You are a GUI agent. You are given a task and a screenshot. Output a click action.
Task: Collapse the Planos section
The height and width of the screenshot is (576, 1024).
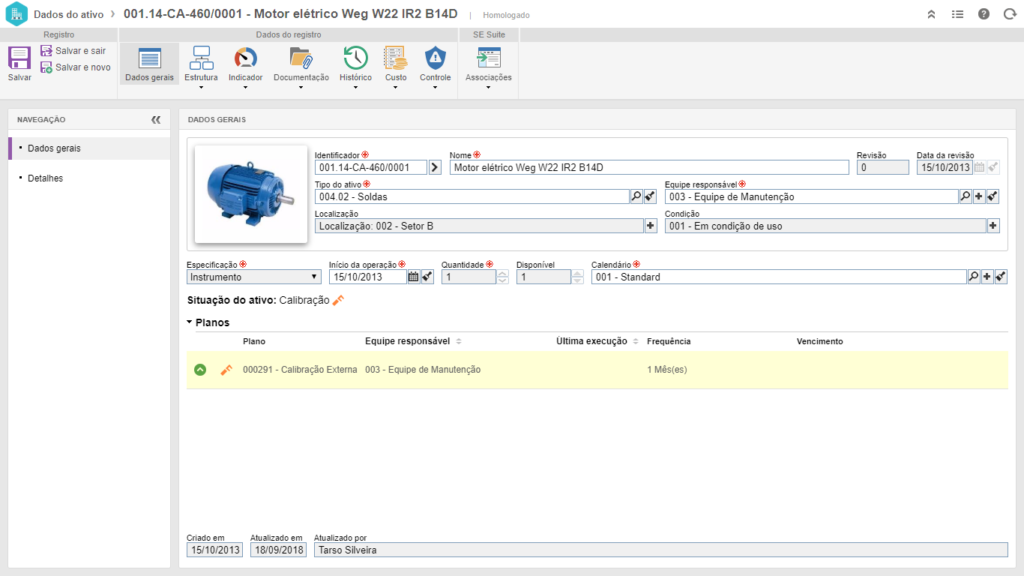pyautogui.click(x=190, y=323)
